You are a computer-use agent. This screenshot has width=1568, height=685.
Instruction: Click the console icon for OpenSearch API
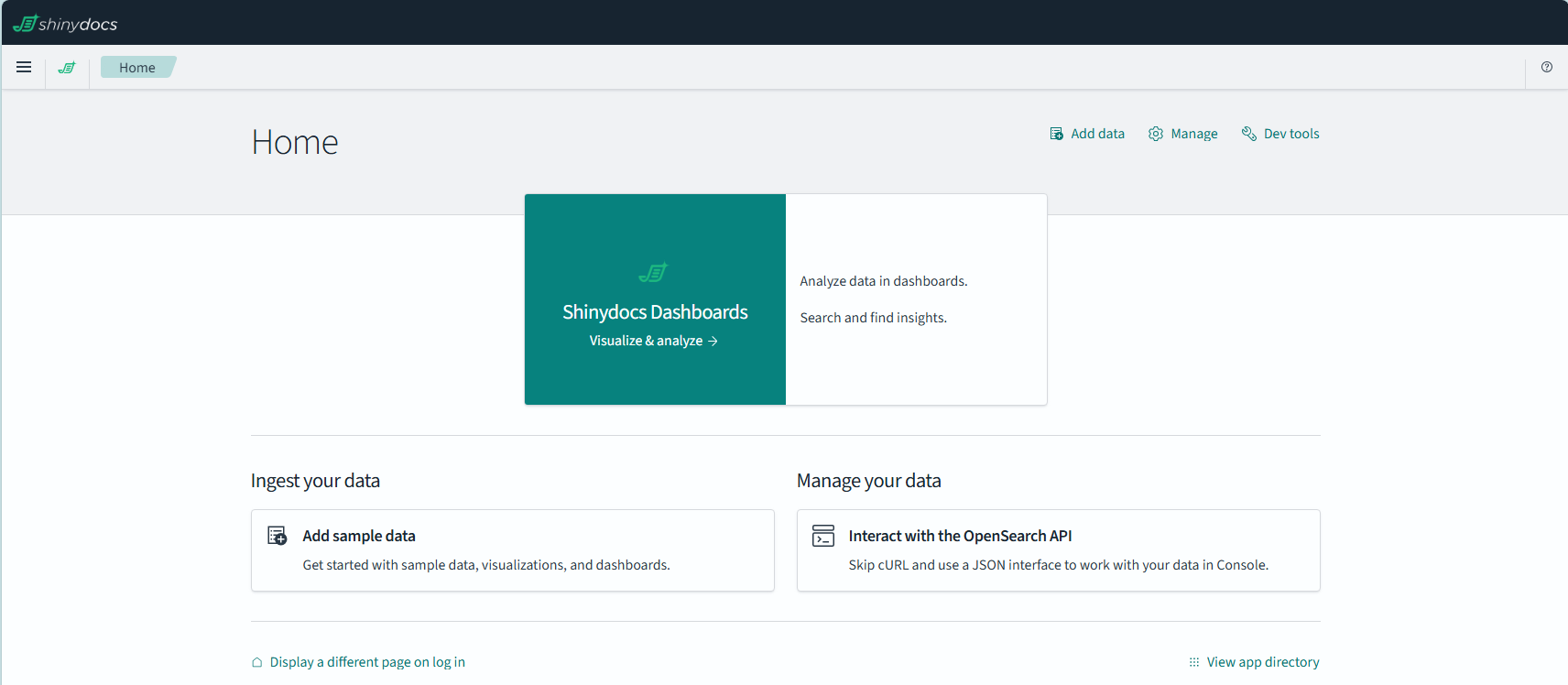(823, 536)
